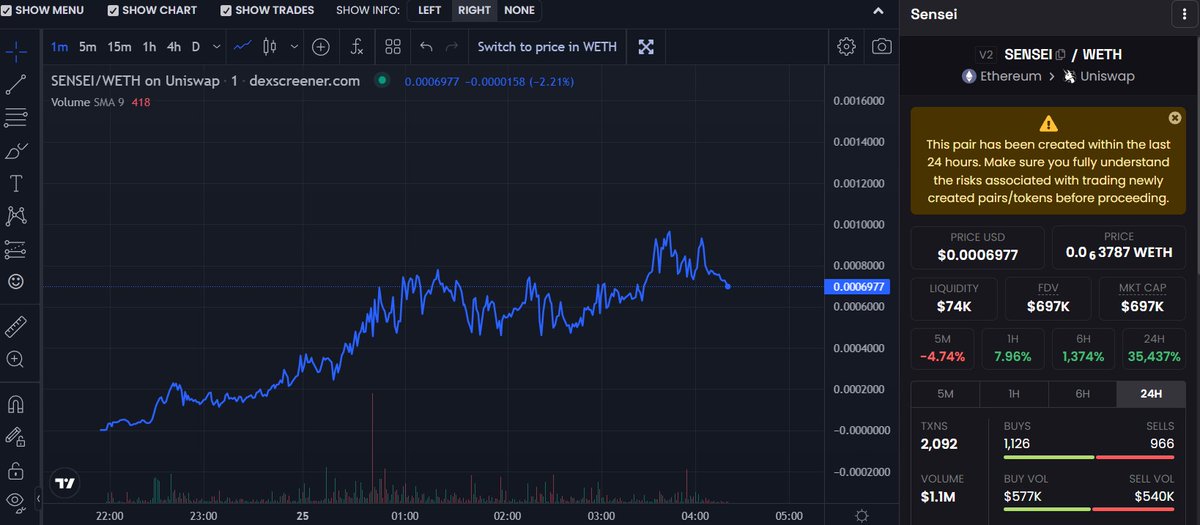
Task: Select the candlestick chart style
Action: point(268,47)
